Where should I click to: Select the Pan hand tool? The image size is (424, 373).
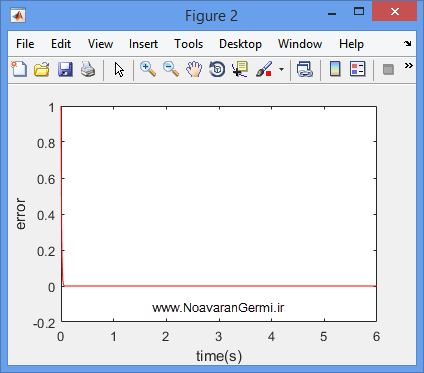(194, 69)
